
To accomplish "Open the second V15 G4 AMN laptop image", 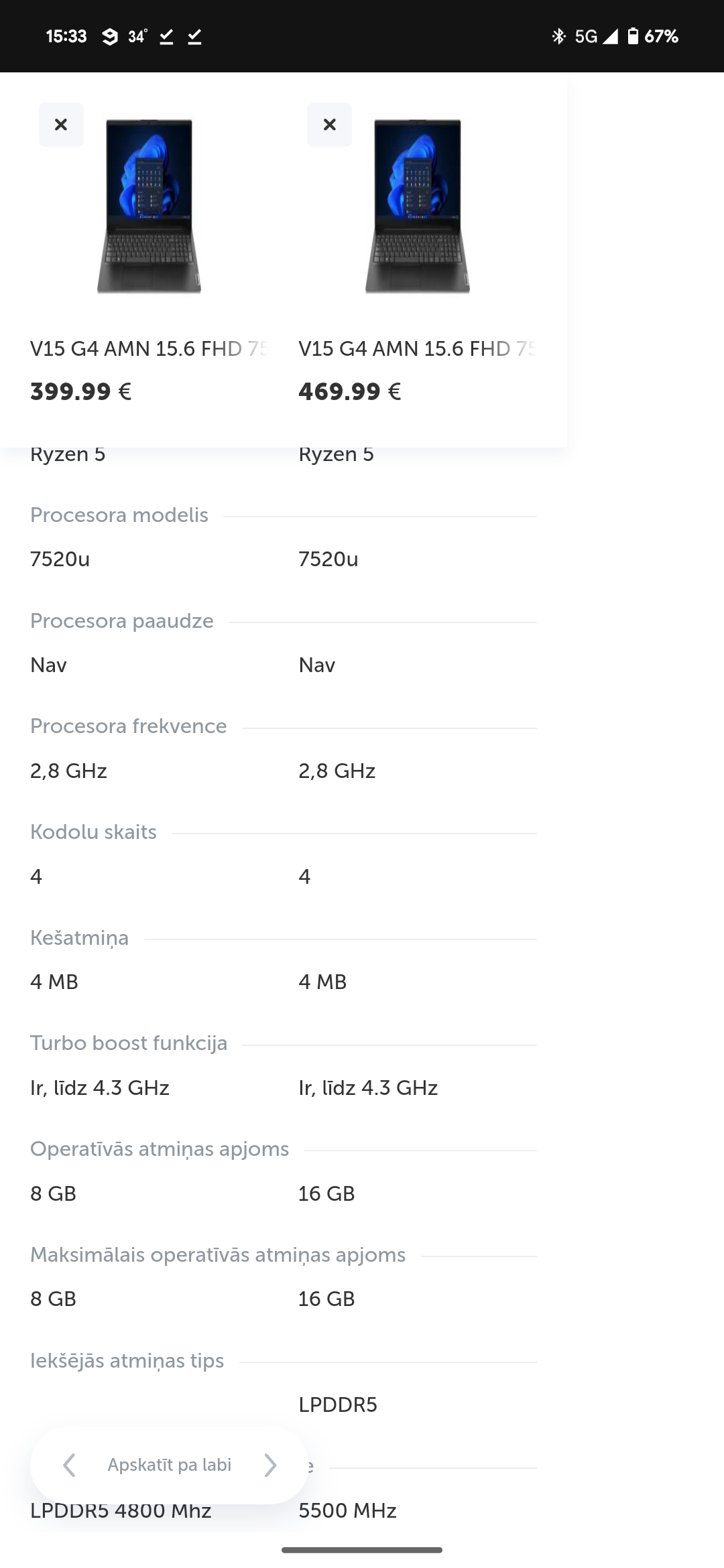I will coord(418,206).
